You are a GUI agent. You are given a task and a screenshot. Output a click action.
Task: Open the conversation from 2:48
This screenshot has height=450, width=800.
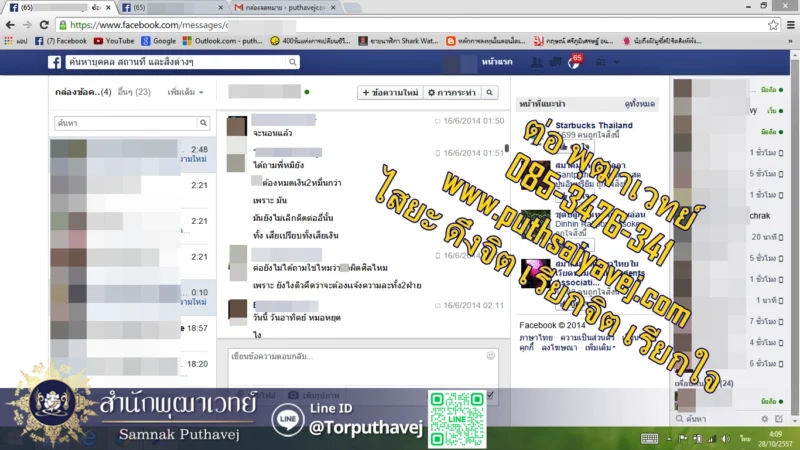click(132, 155)
